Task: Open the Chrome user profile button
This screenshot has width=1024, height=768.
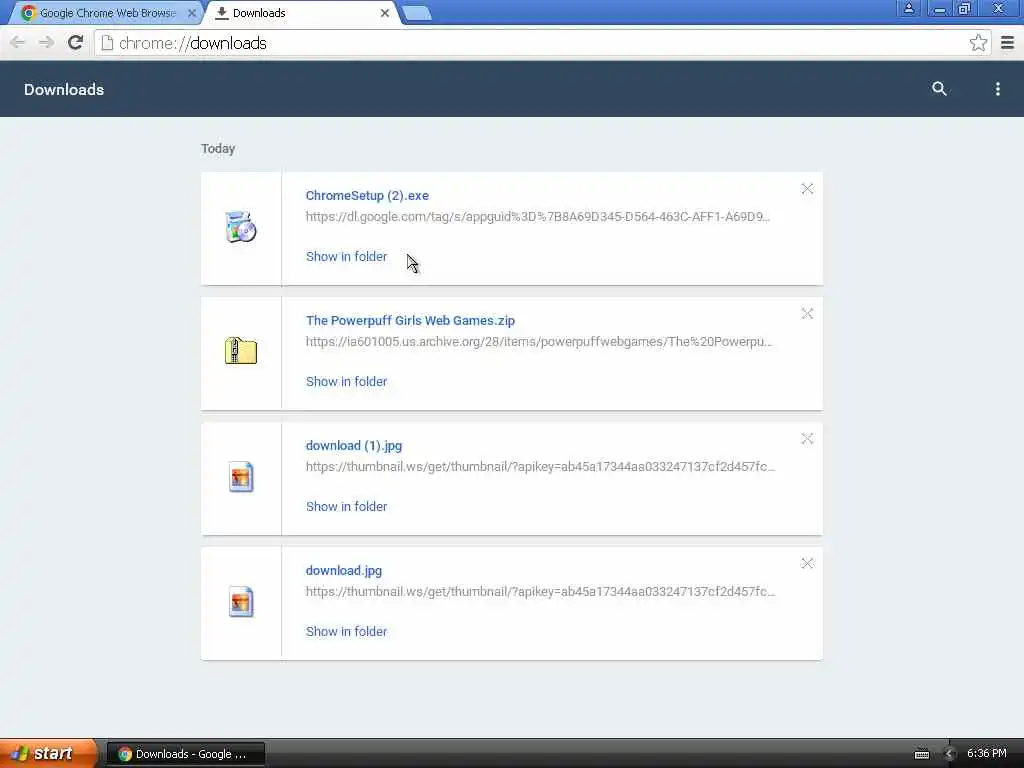Action: pos(908,8)
